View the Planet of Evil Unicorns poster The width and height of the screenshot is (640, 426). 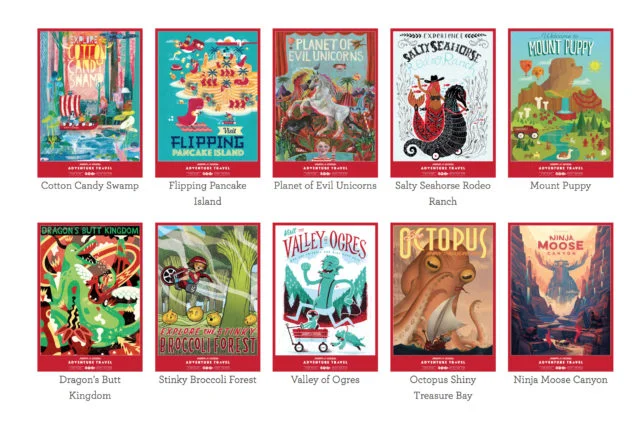coord(325,103)
